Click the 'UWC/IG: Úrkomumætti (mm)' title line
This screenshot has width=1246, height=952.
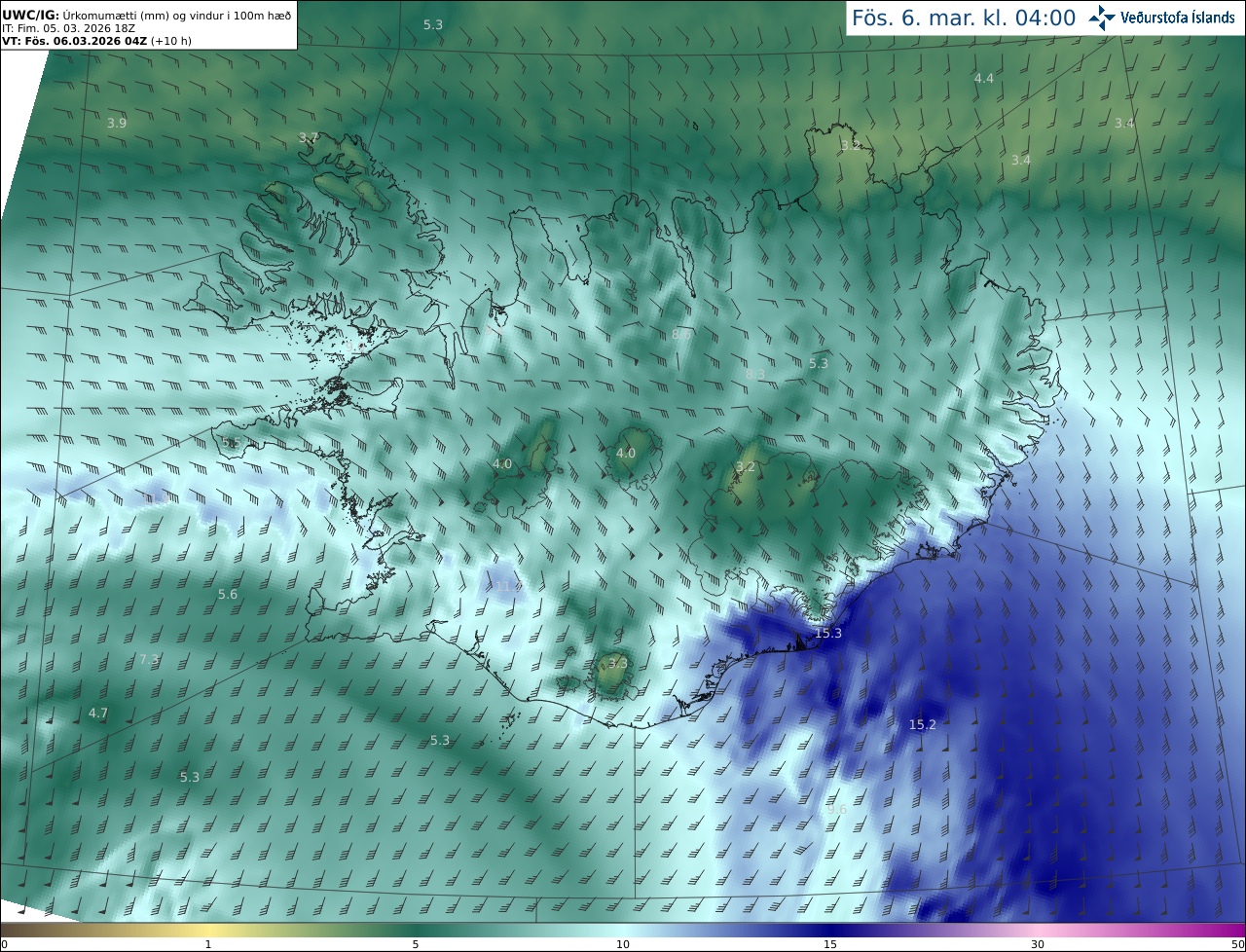[146, 15]
